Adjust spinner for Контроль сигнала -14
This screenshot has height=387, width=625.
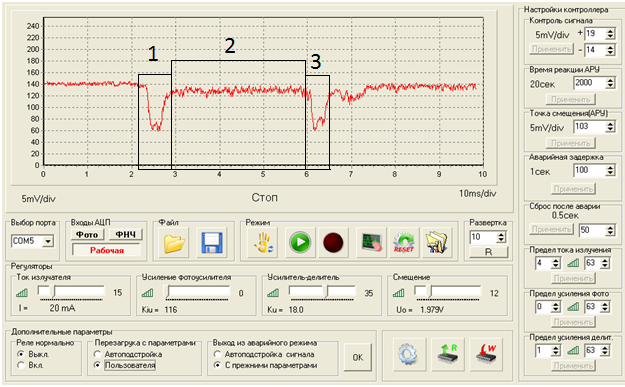[x=610, y=50]
